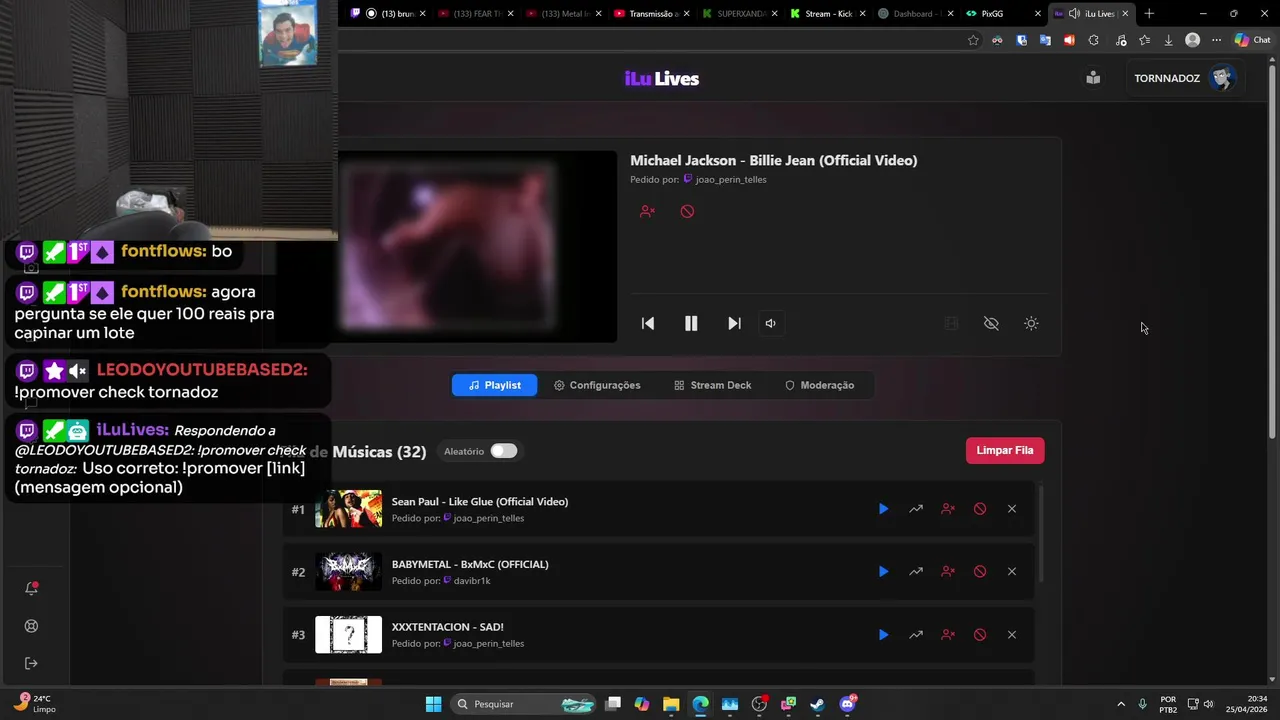Switch to the Stream Deck tab

(x=713, y=385)
